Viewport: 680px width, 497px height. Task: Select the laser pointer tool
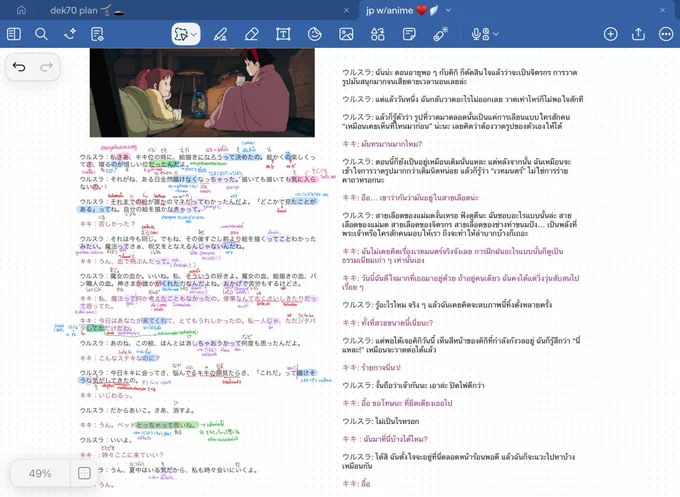click(x=440, y=34)
